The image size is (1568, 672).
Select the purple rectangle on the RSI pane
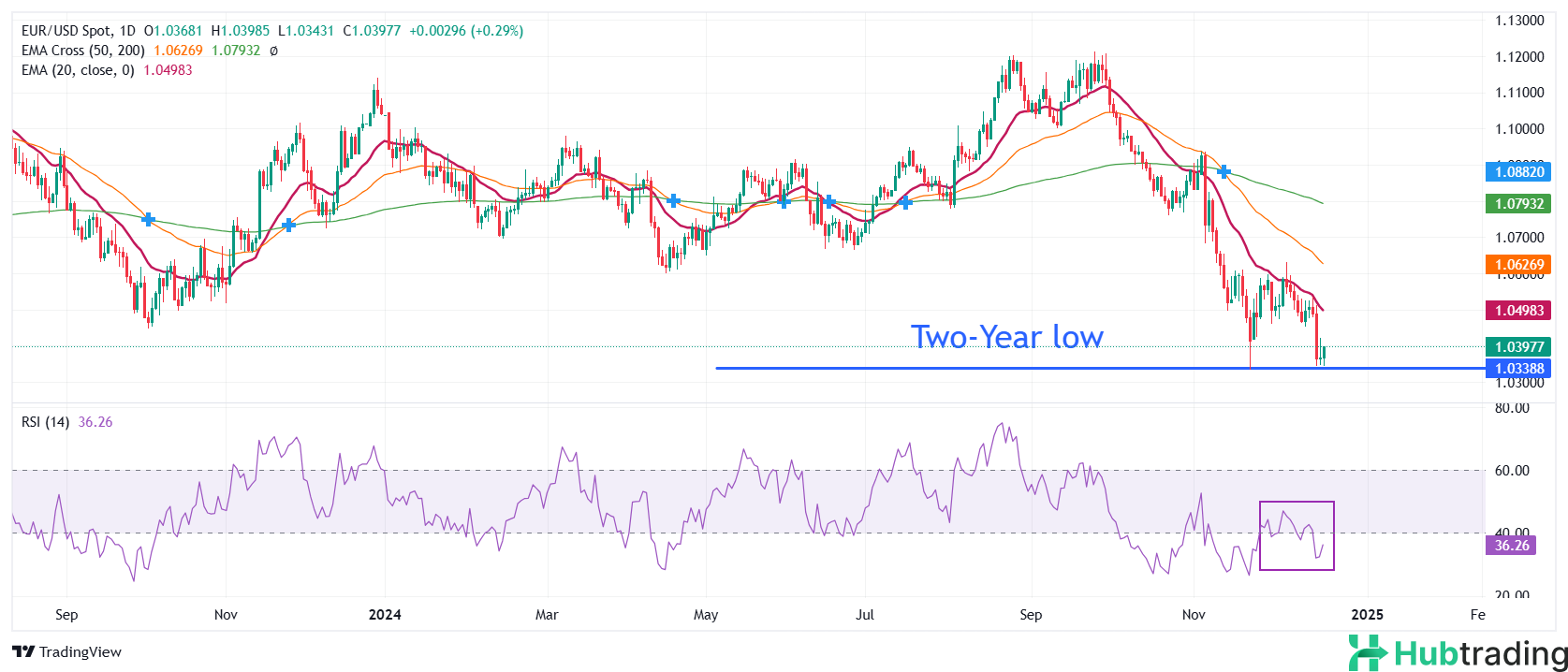(x=1297, y=535)
